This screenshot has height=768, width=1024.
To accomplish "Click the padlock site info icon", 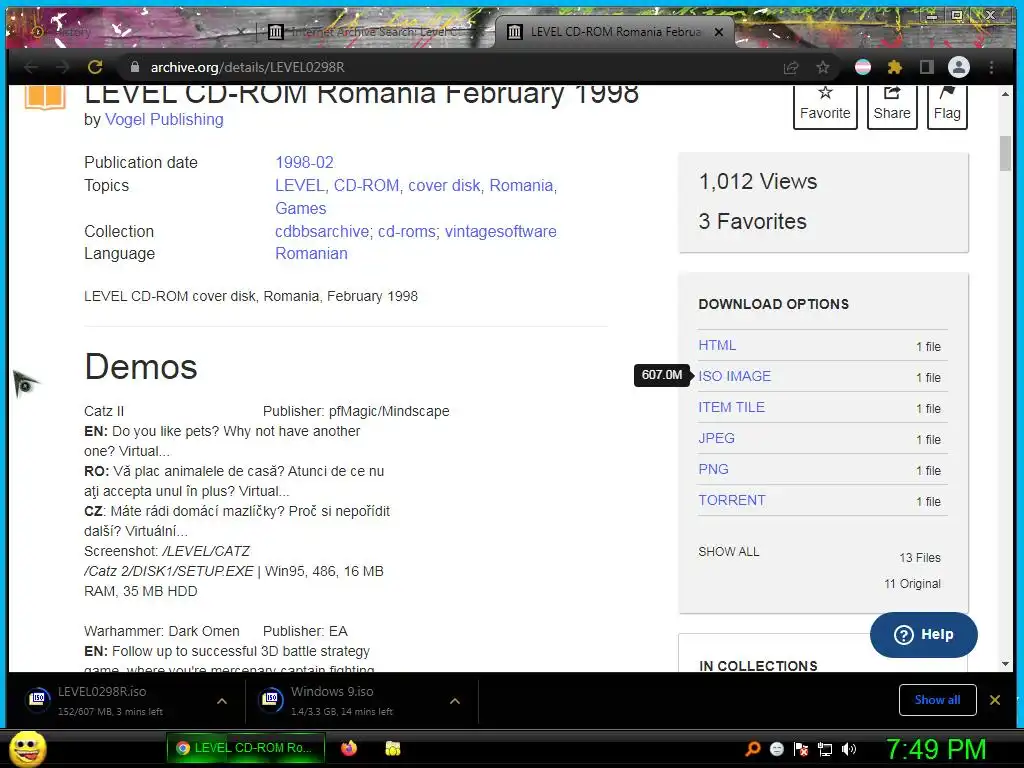I will (x=135, y=67).
